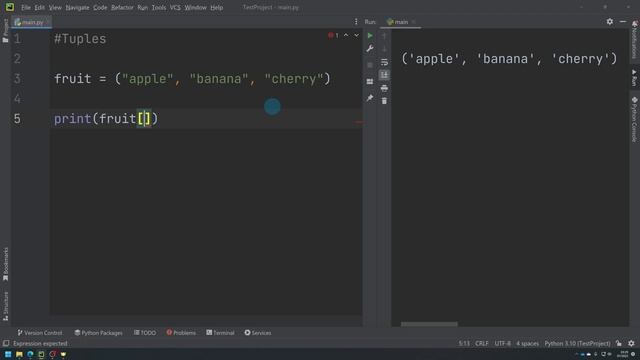The height and width of the screenshot is (360, 640).
Task: Toggle Scroll to End in Run console
Action: tap(384, 75)
